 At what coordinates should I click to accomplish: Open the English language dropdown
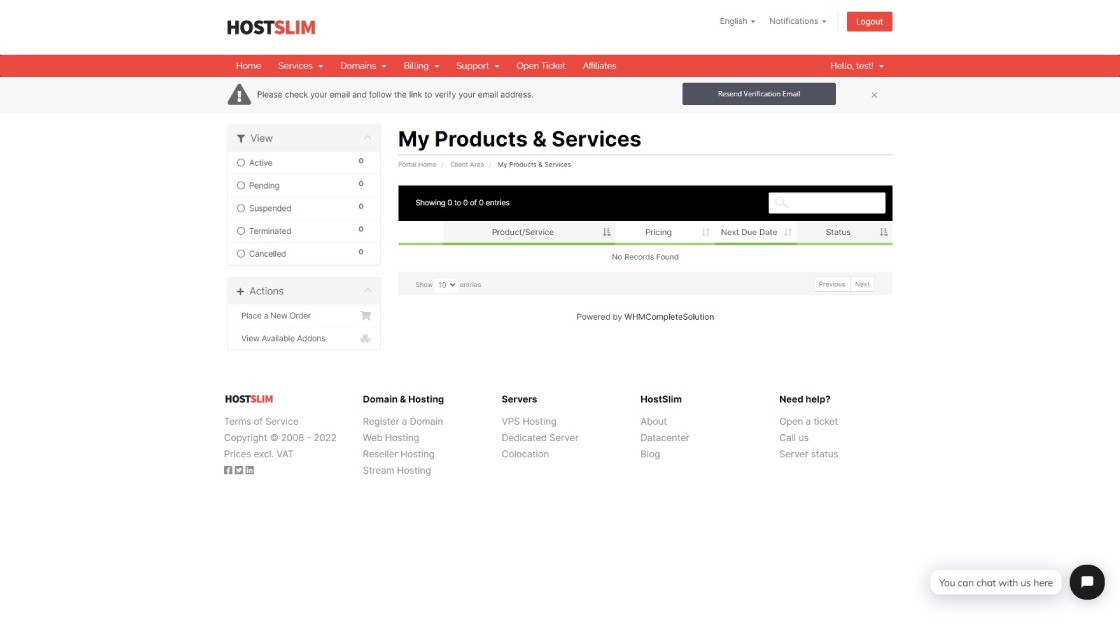coord(737,20)
